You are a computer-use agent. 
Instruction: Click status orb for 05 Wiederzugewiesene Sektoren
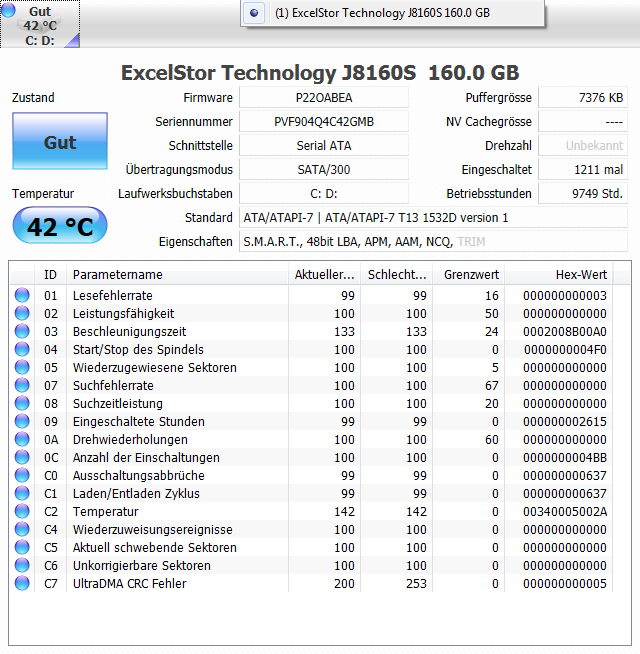point(22,367)
